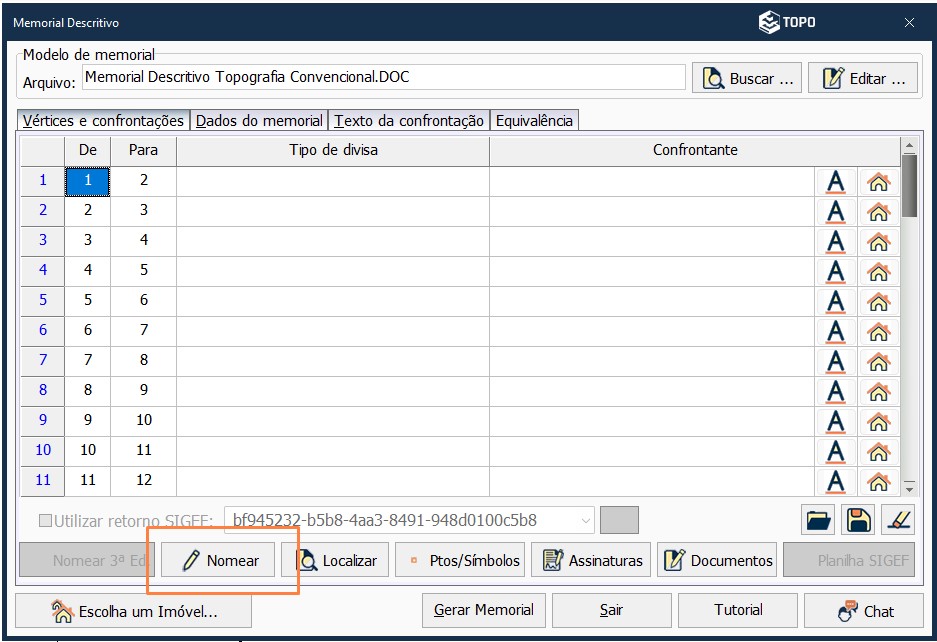This screenshot has height=642, width=937.
Task: Open the Tutorial
Action: pyautogui.click(x=738, y=610)
